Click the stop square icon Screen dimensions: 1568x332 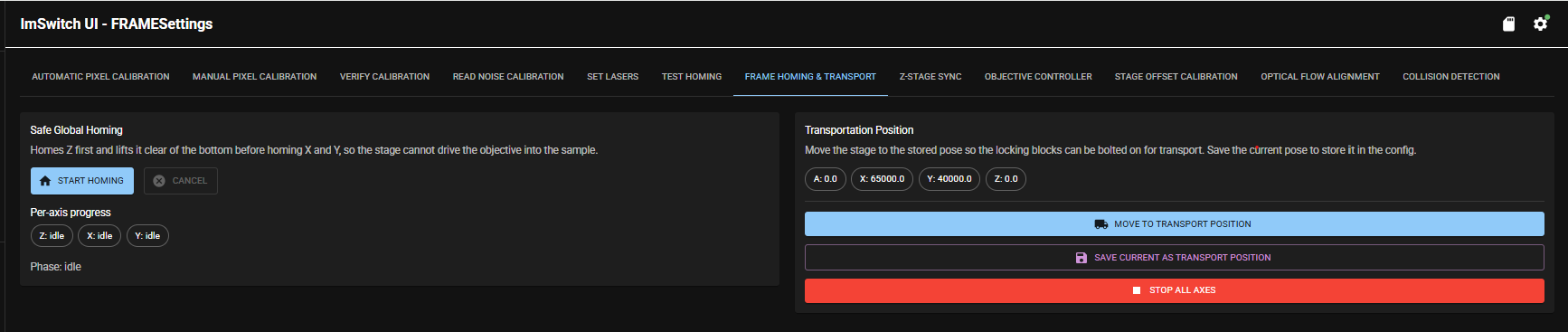[1137, 290]
